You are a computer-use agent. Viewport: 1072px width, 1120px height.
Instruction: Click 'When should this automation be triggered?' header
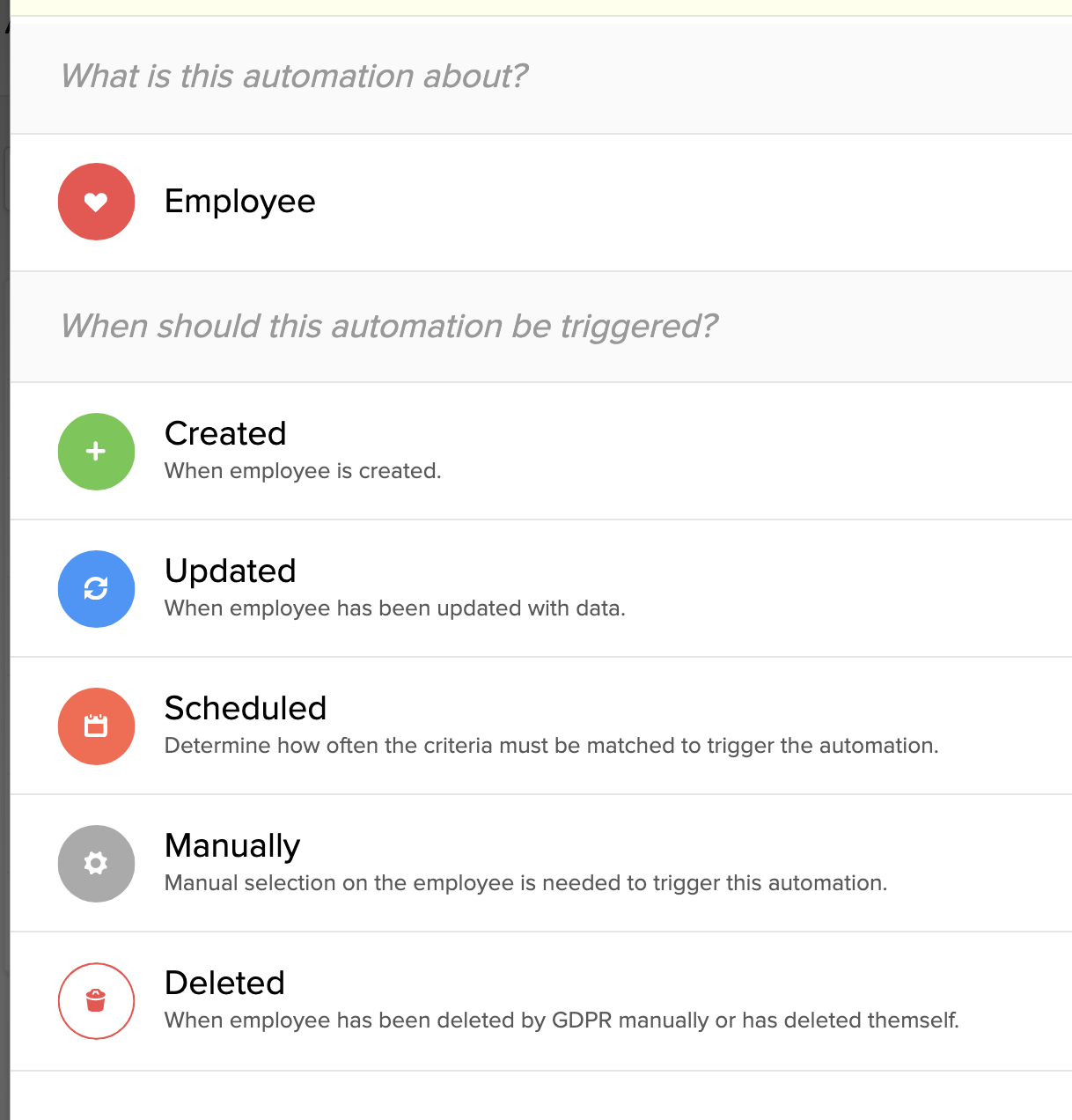[389, 327]
